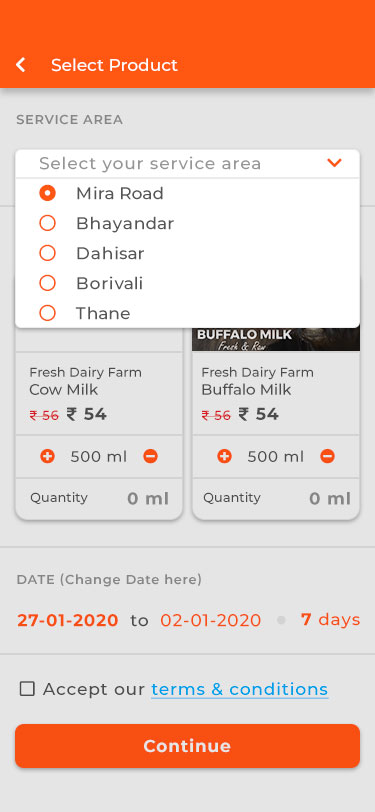Decrease Buffalo Milk quantity with minus icon
The height and width of the screenshot is (812, 375).
[327, 456]
